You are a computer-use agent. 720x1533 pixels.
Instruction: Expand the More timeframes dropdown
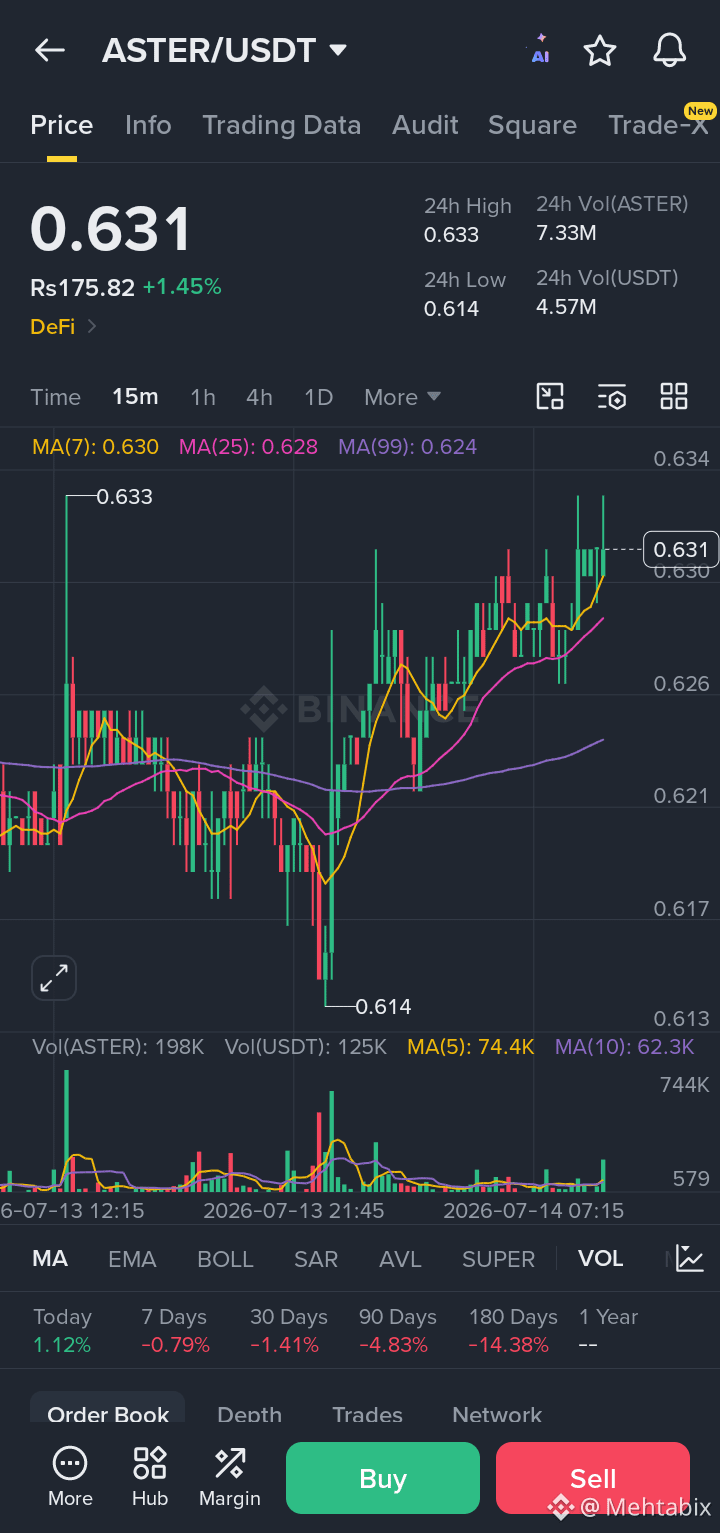click(x=403, y=397)
